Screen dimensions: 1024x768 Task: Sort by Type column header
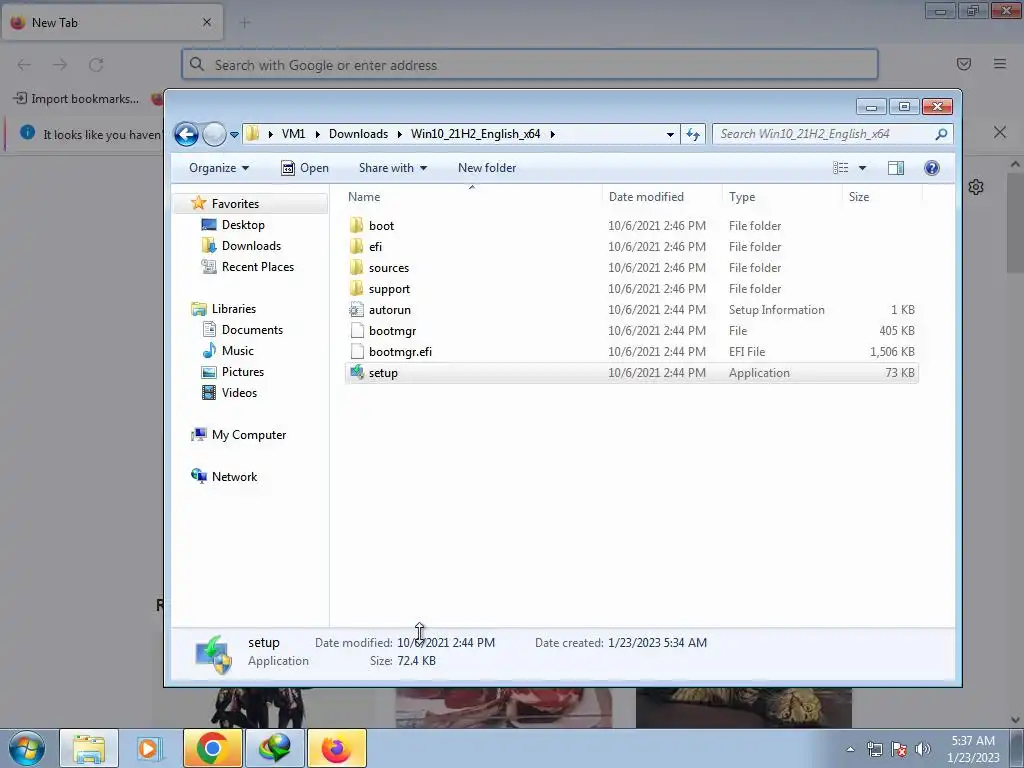pos(782,197)
